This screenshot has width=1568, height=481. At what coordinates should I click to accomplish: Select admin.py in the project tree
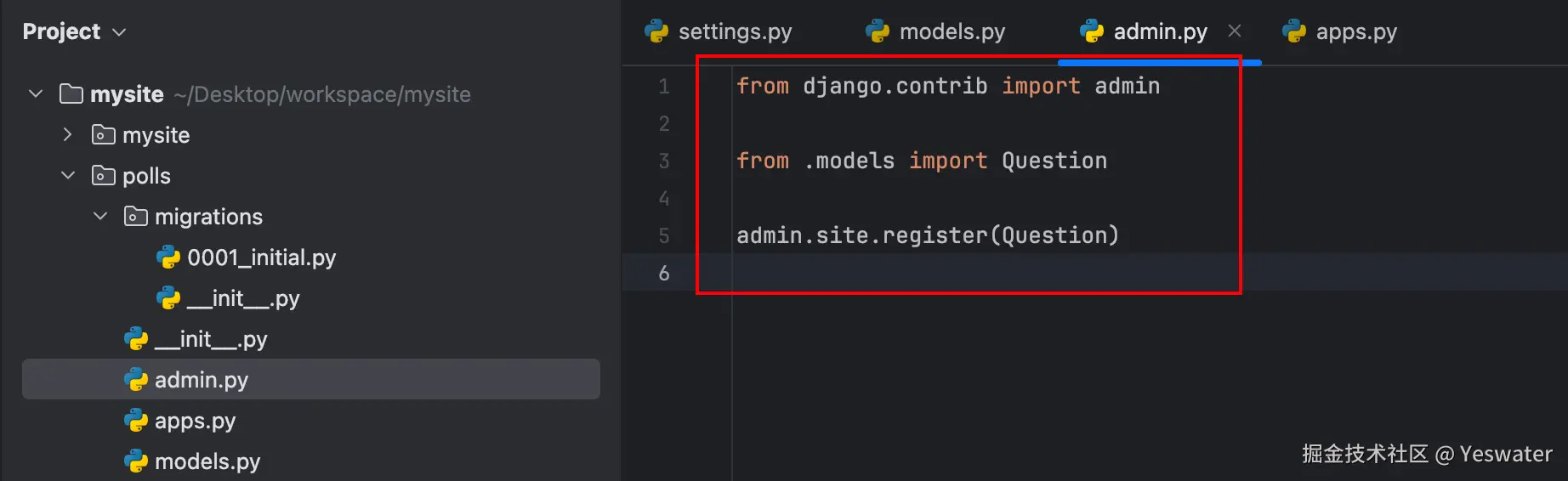coord(201,379)
